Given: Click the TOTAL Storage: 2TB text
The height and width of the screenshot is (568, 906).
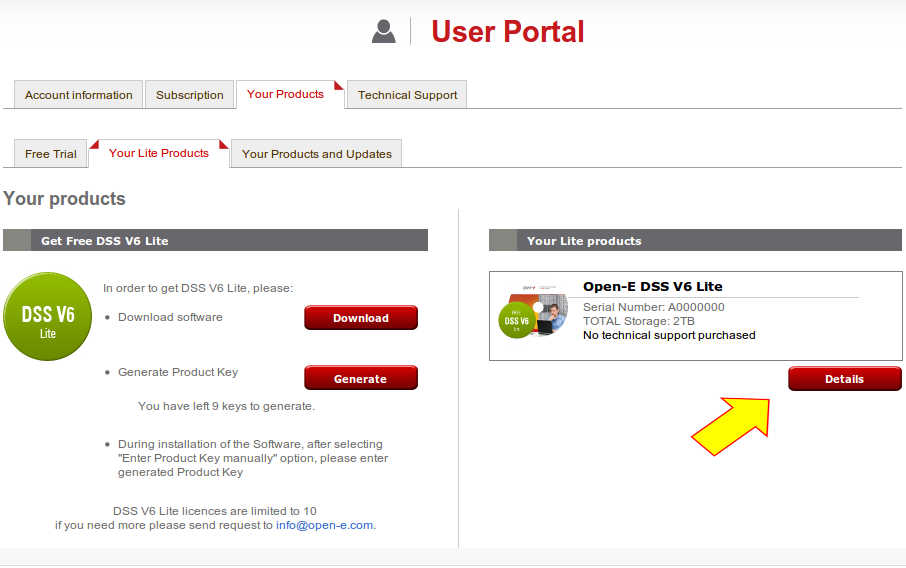Looking at the screenshot, I should pyautogui.click(x=638, y=321).
